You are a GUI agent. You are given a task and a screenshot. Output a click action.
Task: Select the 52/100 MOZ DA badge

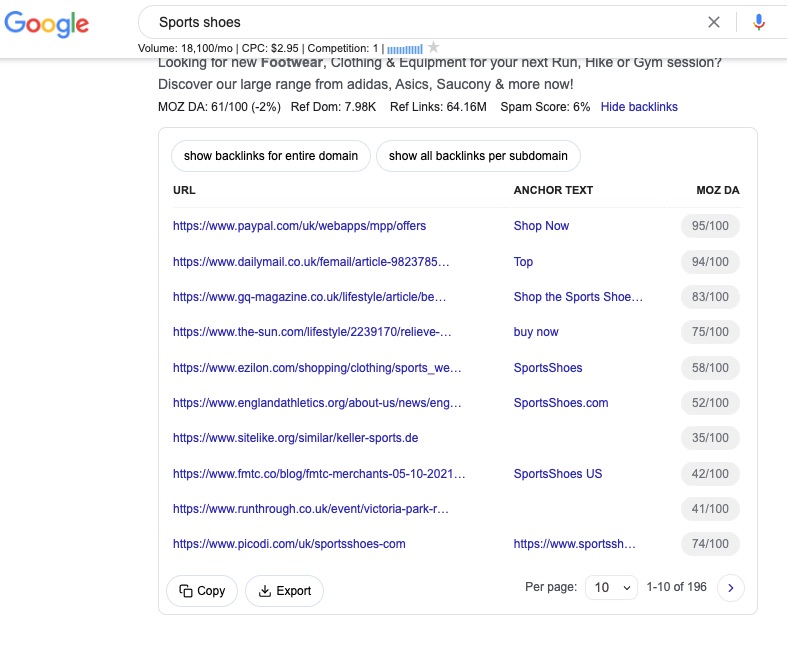(710, 403)
